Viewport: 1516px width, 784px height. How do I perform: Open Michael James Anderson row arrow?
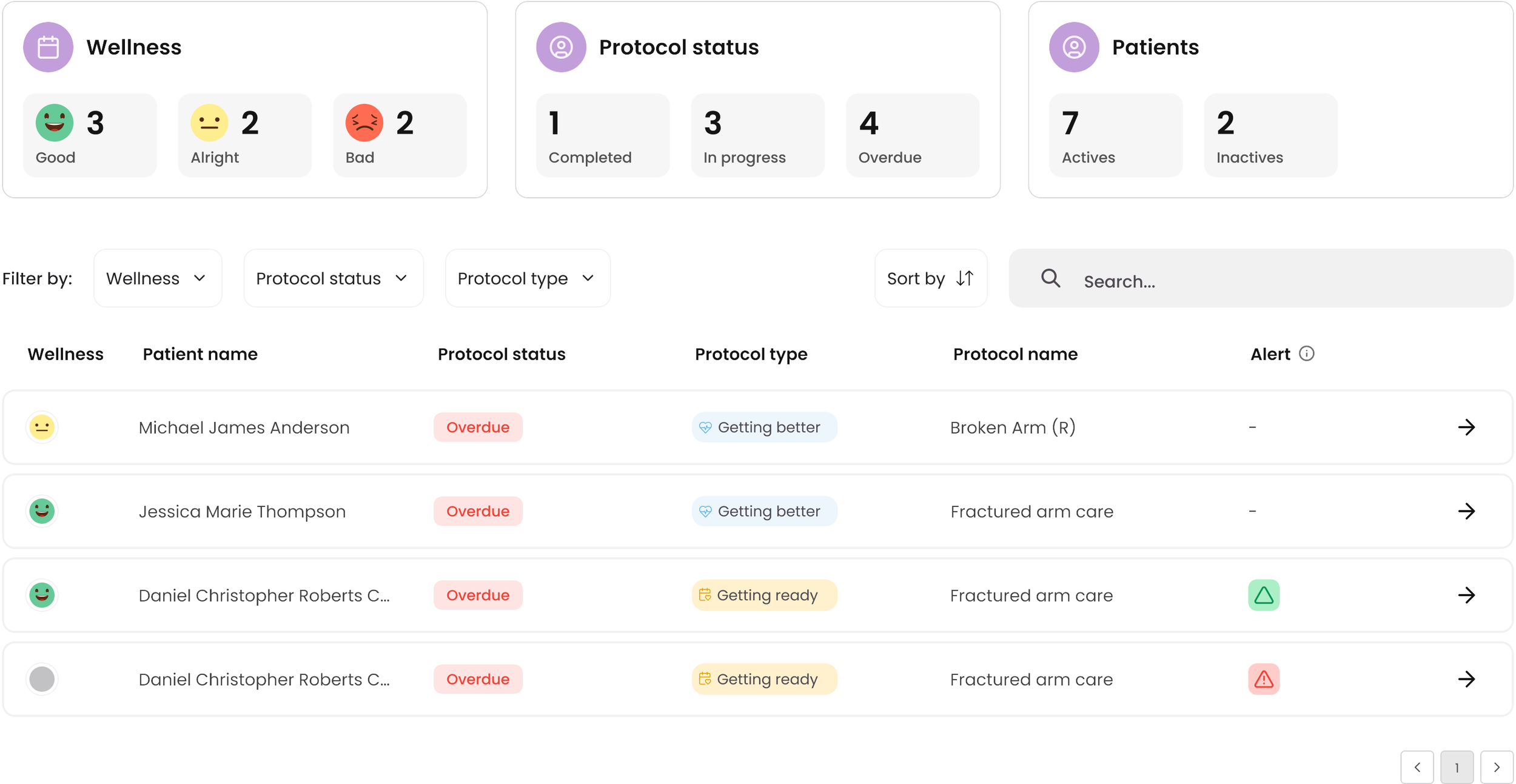(1466, 427)
